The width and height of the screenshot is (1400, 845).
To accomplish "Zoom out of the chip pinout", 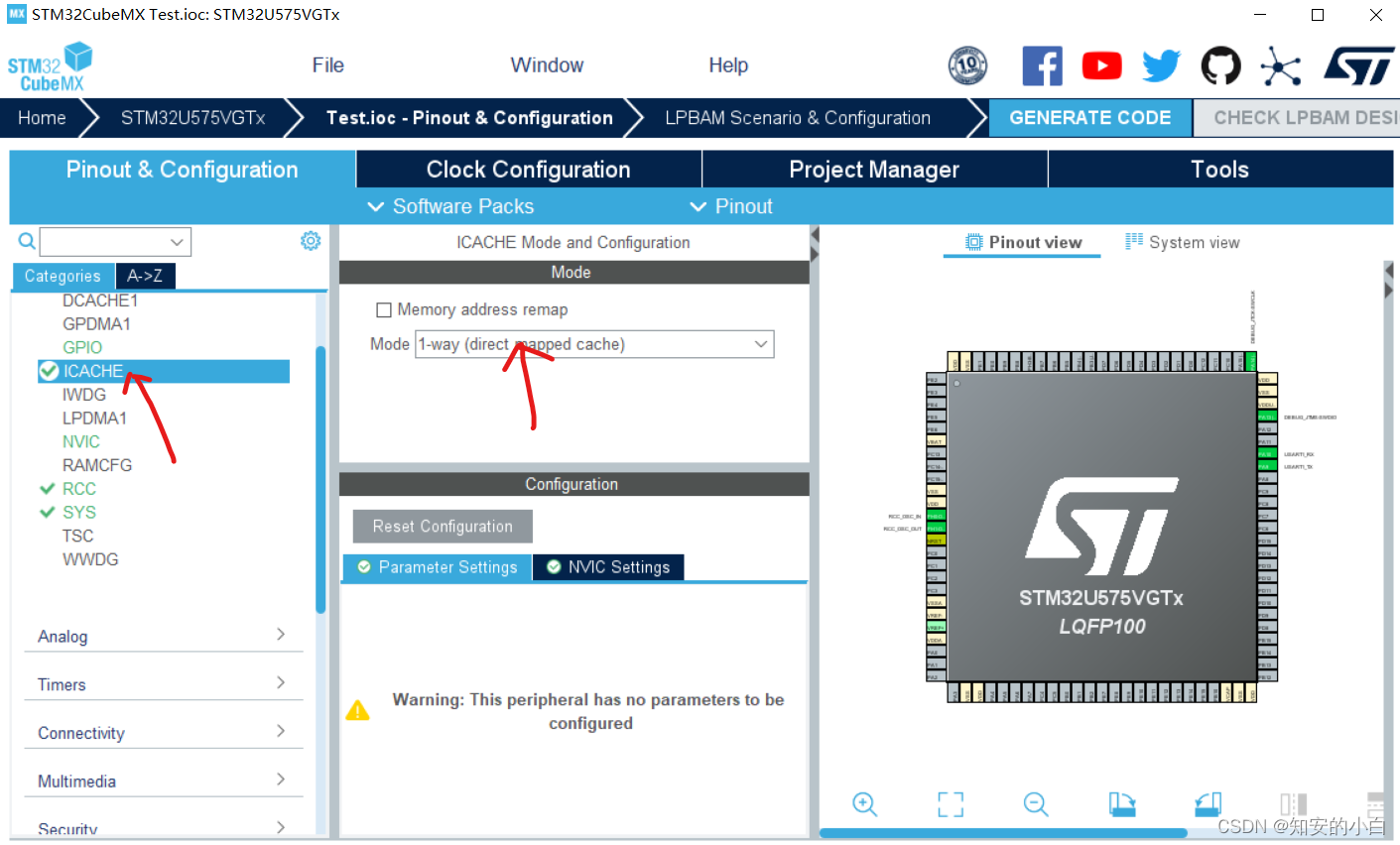I will 1036,804.
